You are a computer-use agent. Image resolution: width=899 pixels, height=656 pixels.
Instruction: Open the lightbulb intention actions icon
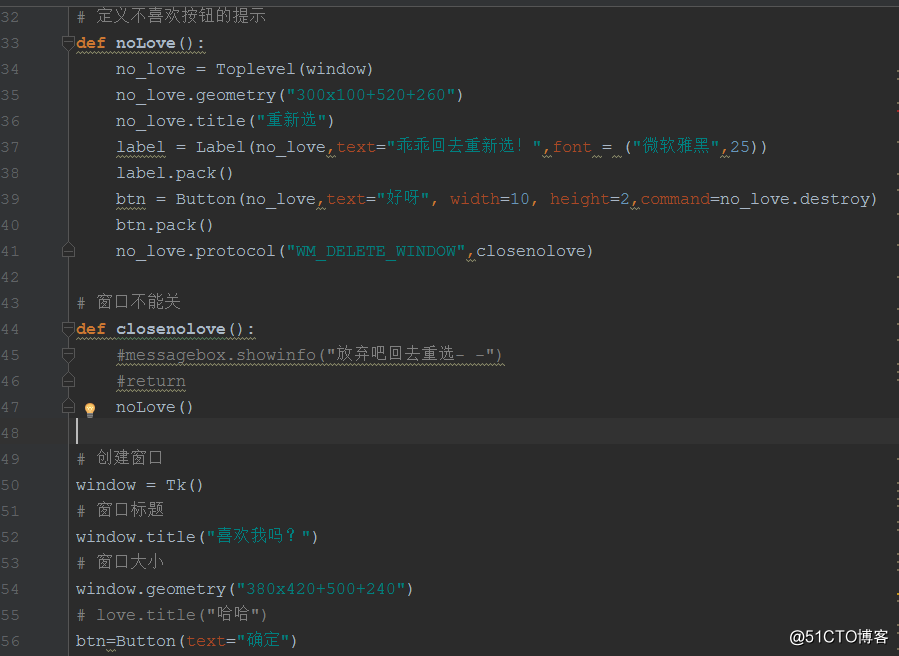click(x=90, y=409)
